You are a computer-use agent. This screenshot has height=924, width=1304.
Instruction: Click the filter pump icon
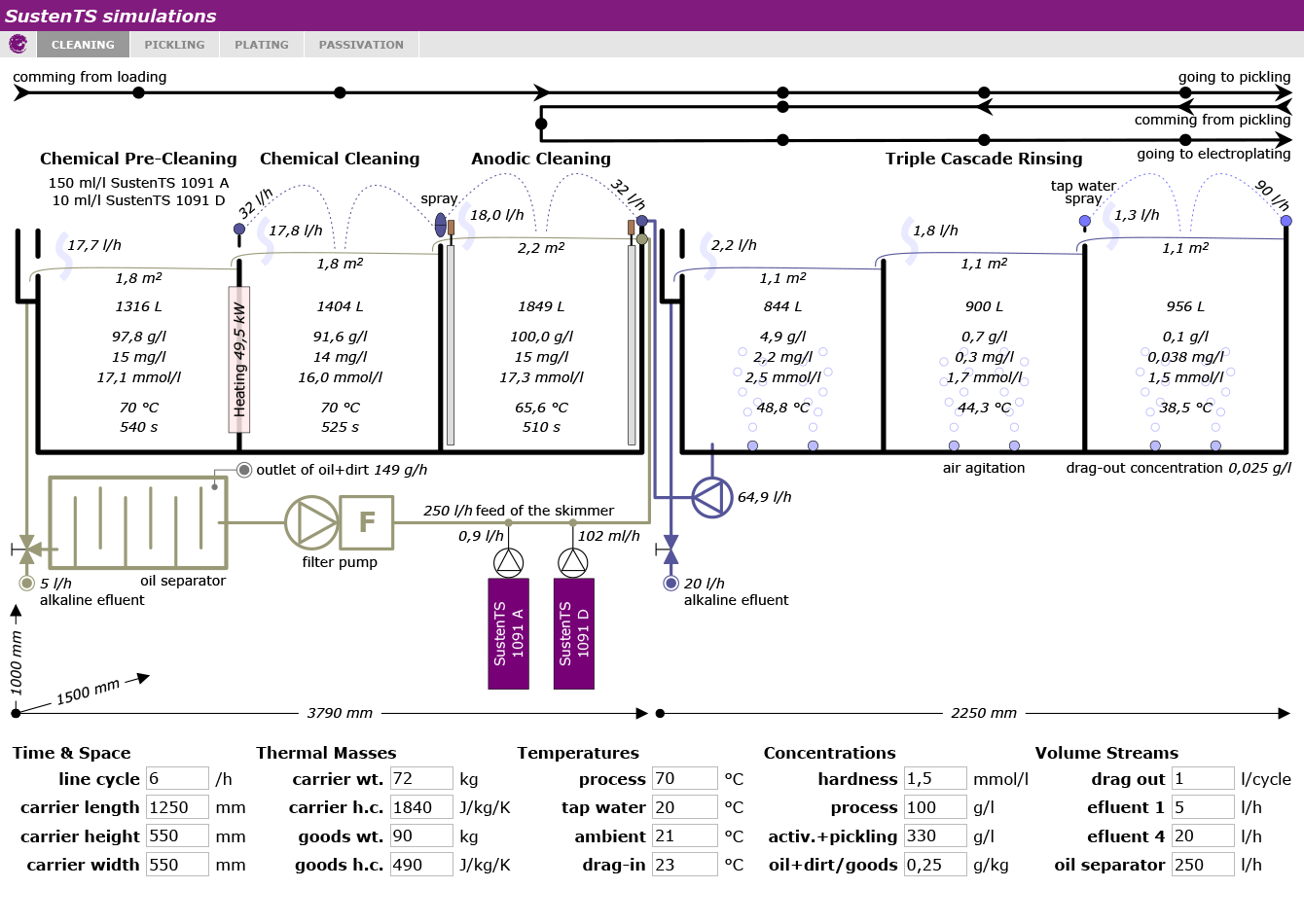point(311,522)
